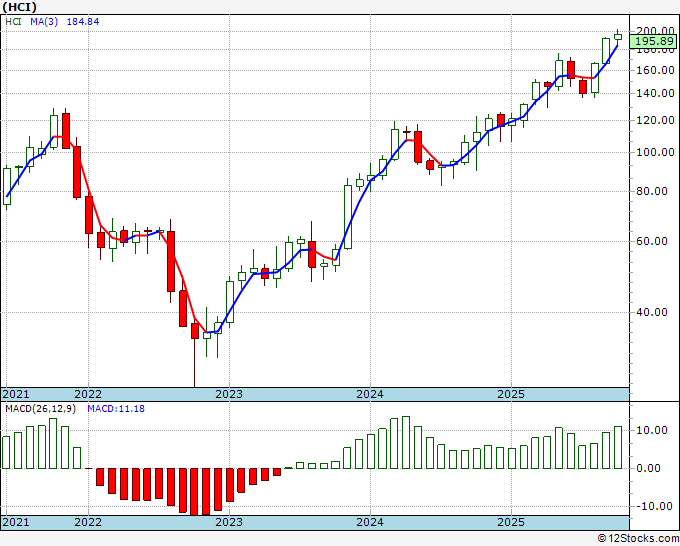This screenshot has height=546, width=680.
Task: Click 2022 on the price chart timeline
Action: coord(88,394)
